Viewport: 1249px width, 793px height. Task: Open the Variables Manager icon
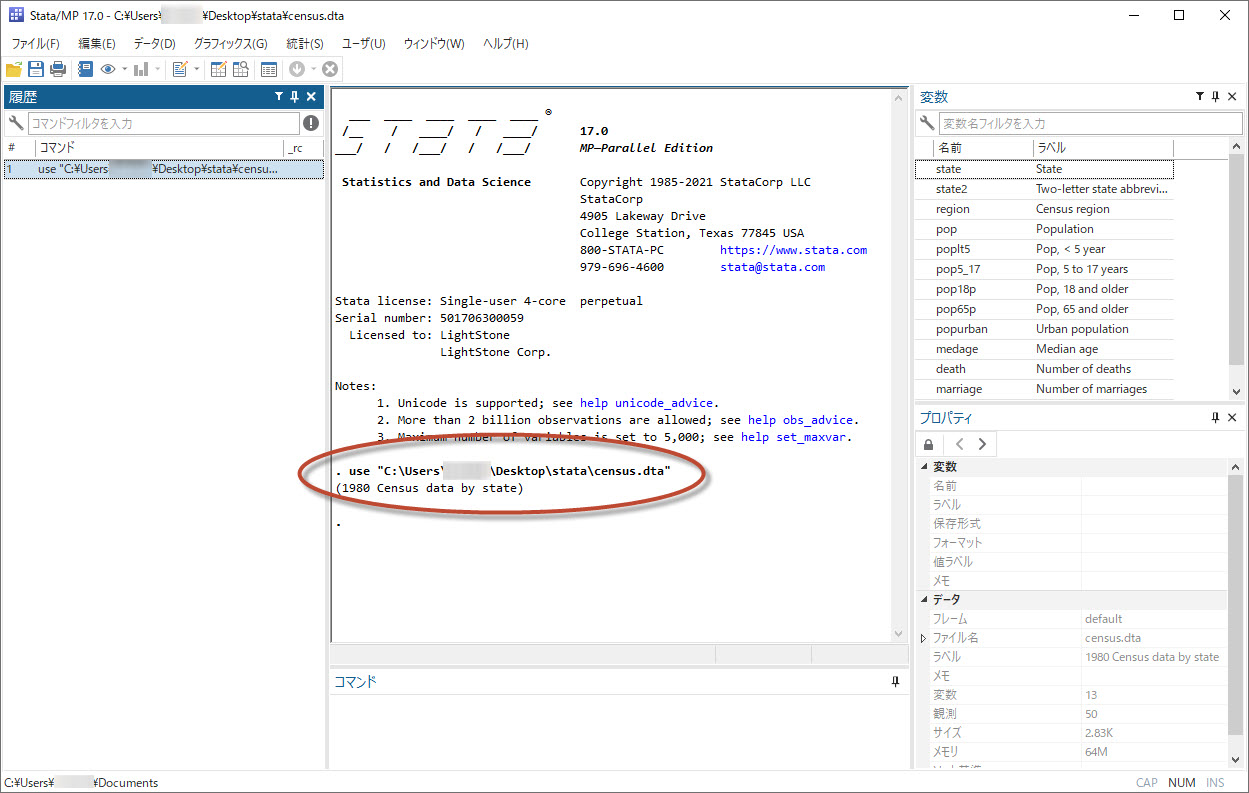pyautogui.click(x=269, y=69)
